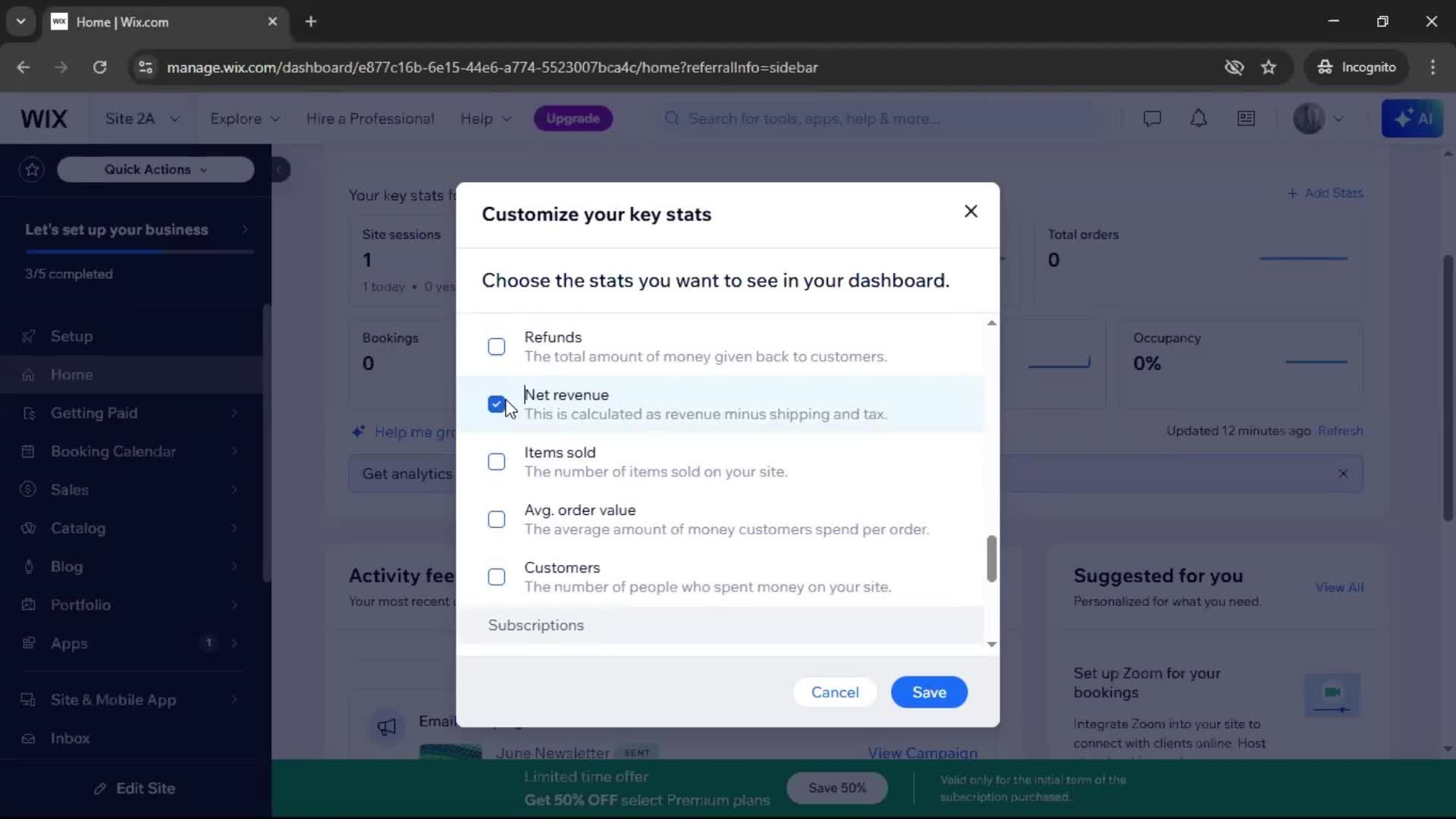Open the news feed icon in header
Image resolution: width=1456 pixels, height=819 pixels.
pos(1246,119)
